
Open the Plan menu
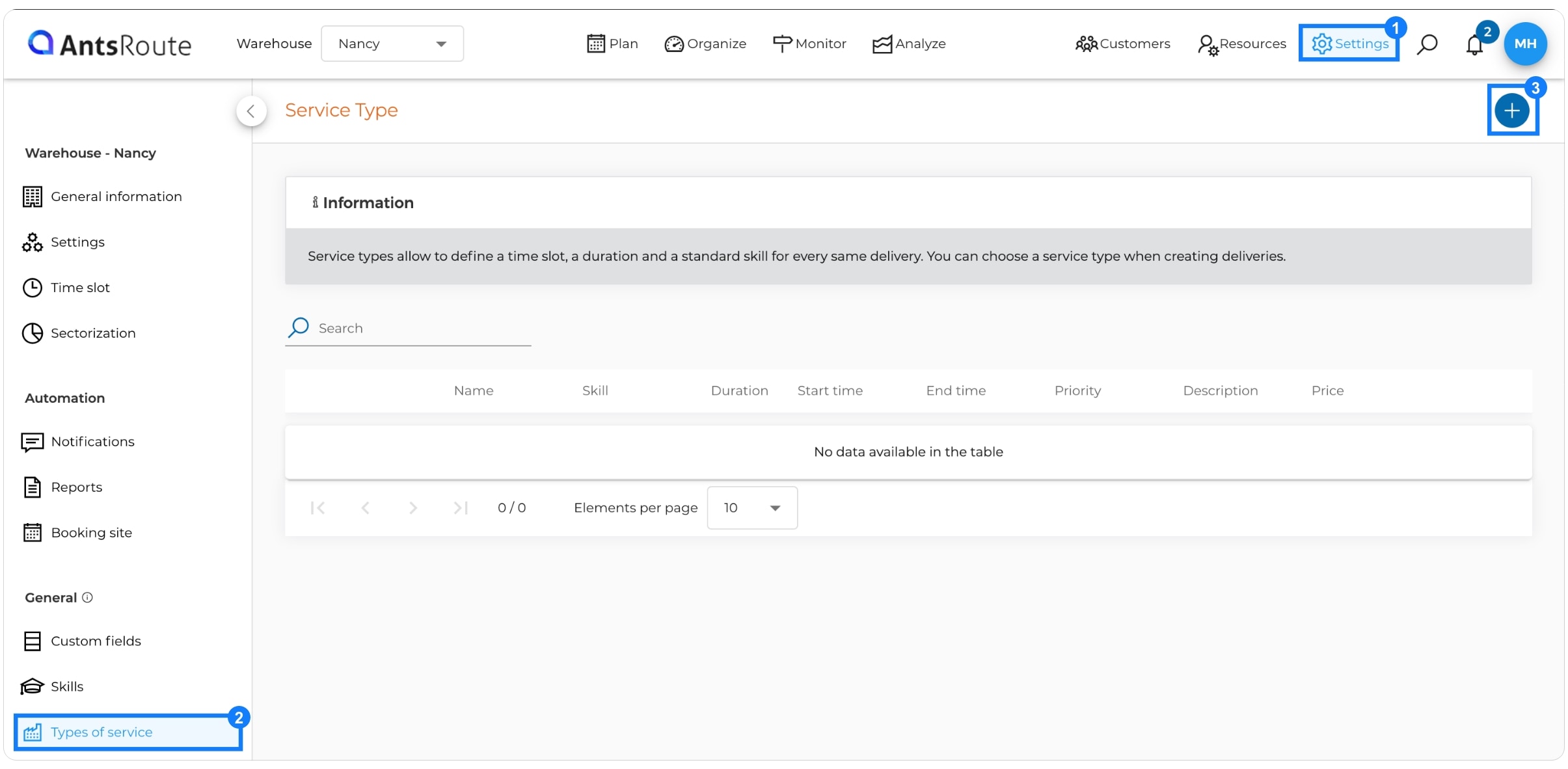(x=612, y=44)
